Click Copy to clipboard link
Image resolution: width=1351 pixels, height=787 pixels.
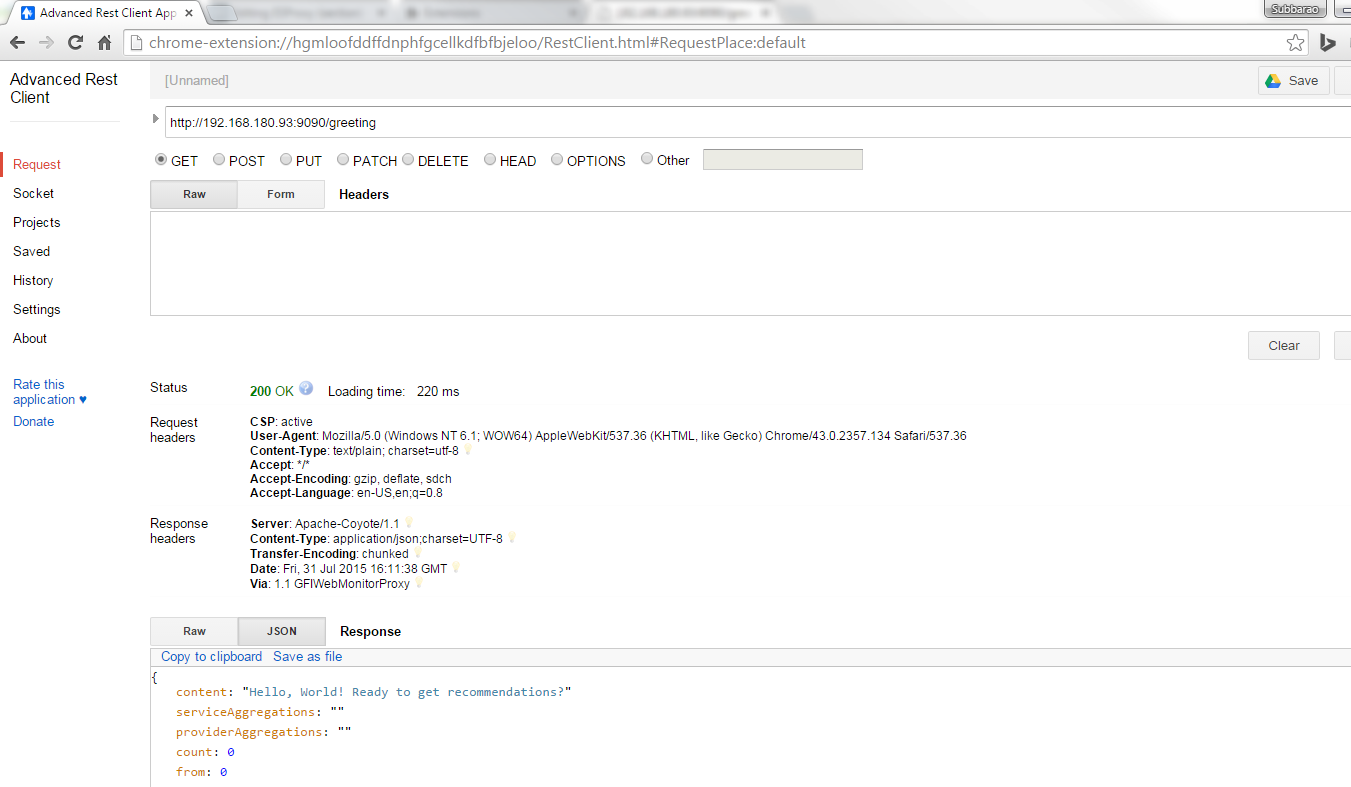[211, 656]
